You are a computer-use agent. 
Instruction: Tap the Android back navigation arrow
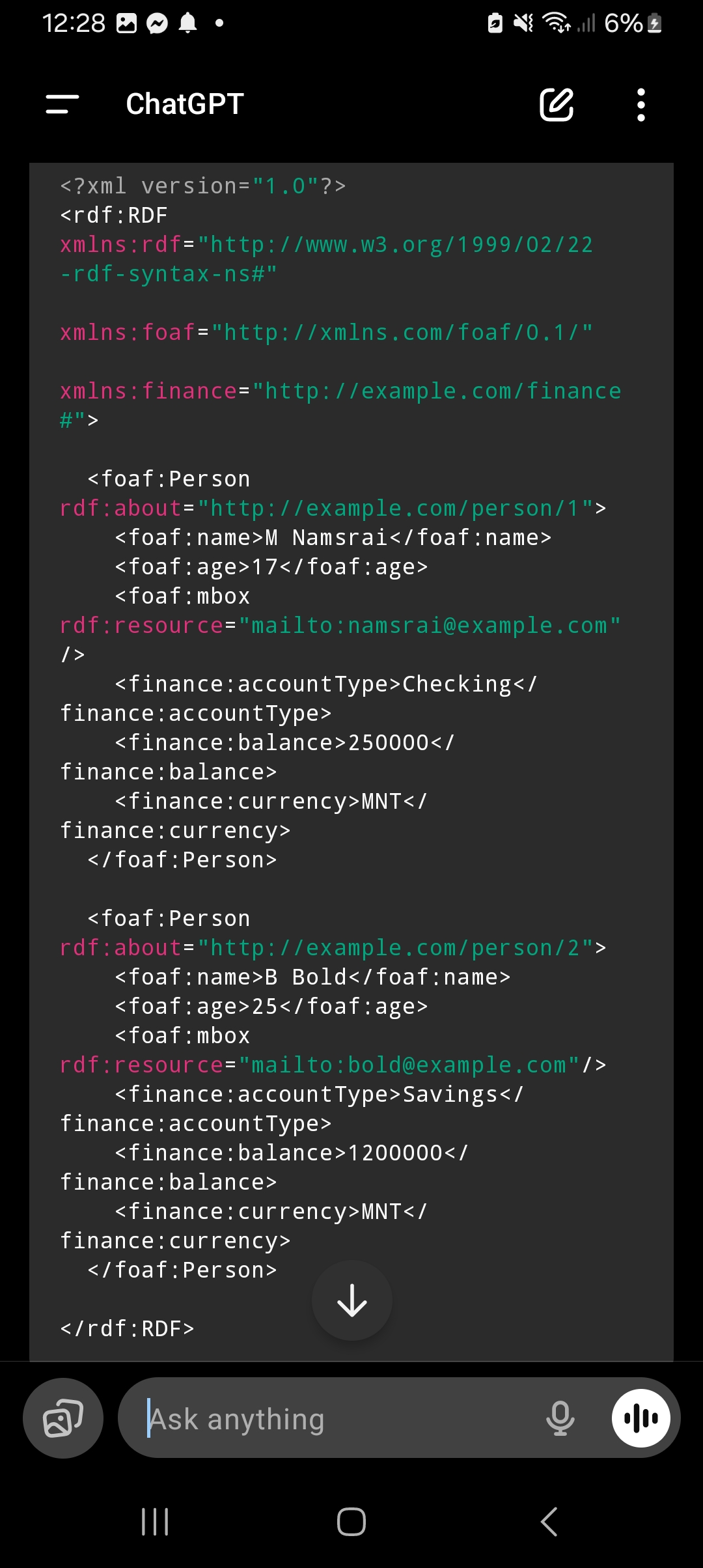(549, 1522)
